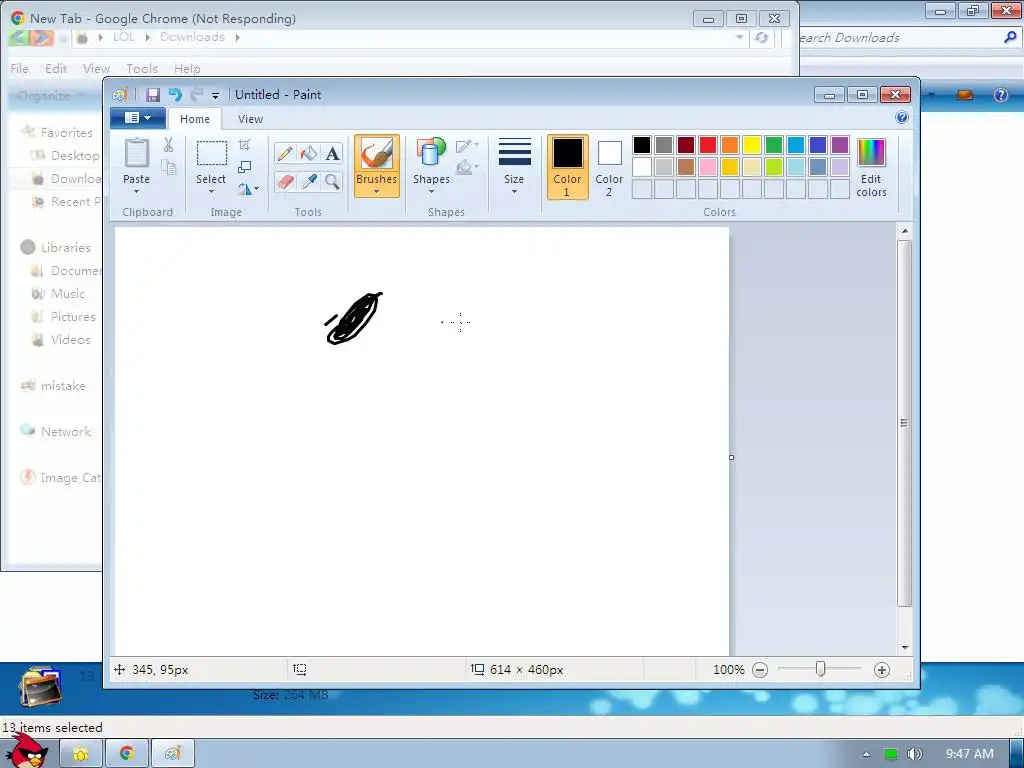Viewport: 1024px width, 768px height.
Task: Pick the green color swatch
Action: point(774,145)
